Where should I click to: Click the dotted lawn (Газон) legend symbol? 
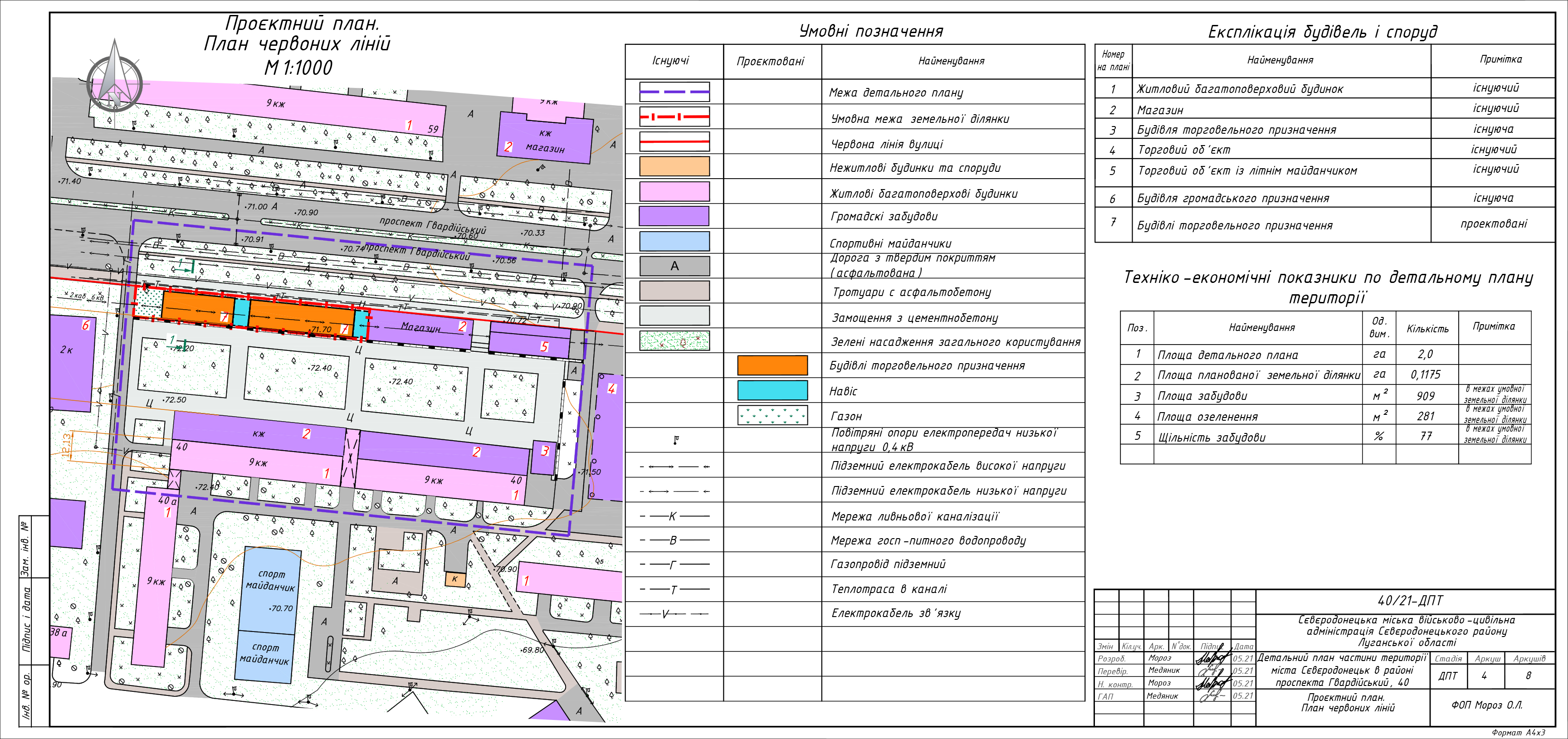[772, 415]
